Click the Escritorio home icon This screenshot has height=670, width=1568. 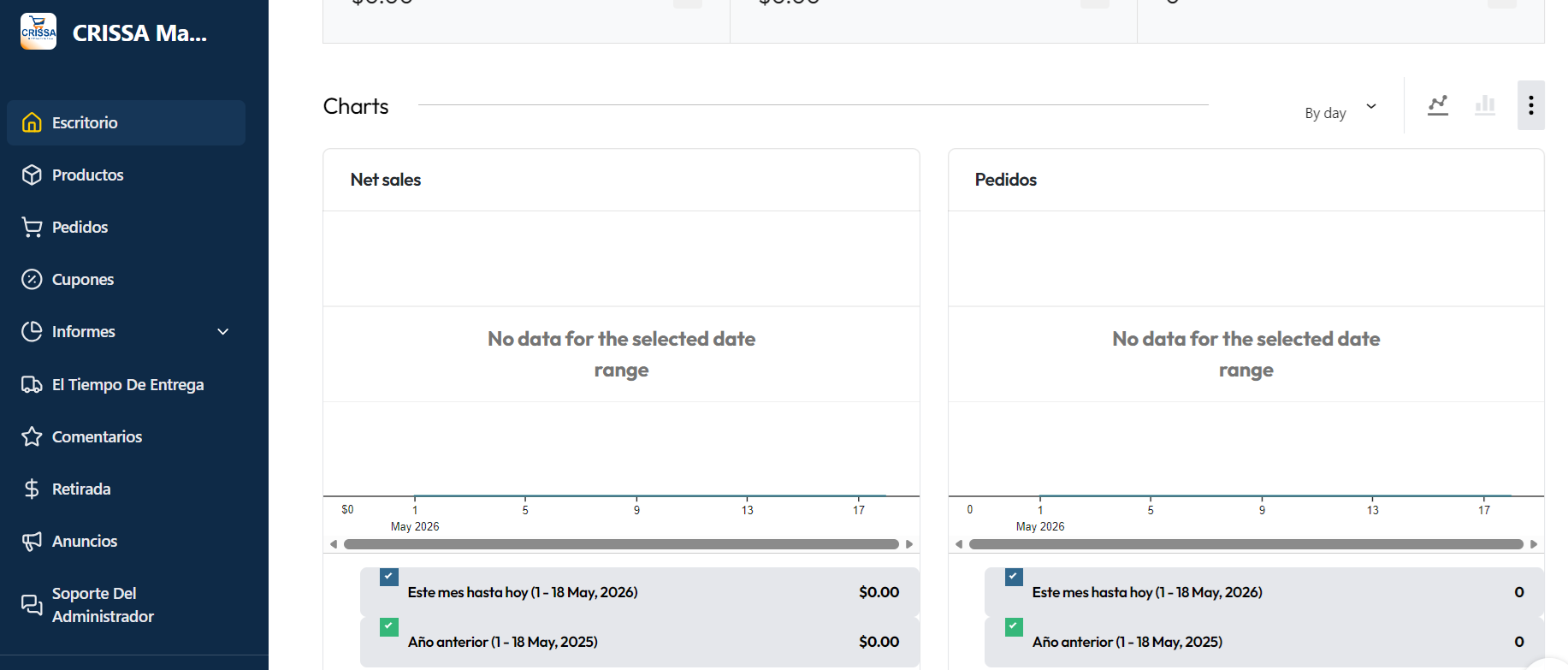pos(32,122)
